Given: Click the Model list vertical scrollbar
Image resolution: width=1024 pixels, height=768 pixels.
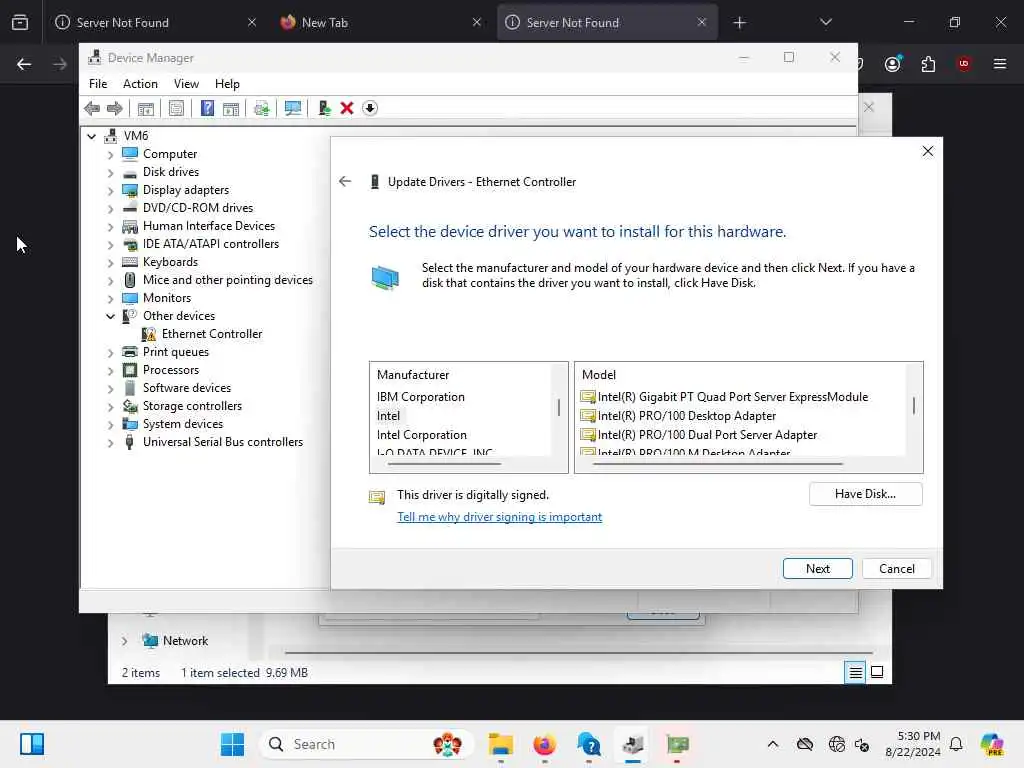Looking at the screenshot, I should (x=914, y=406).
